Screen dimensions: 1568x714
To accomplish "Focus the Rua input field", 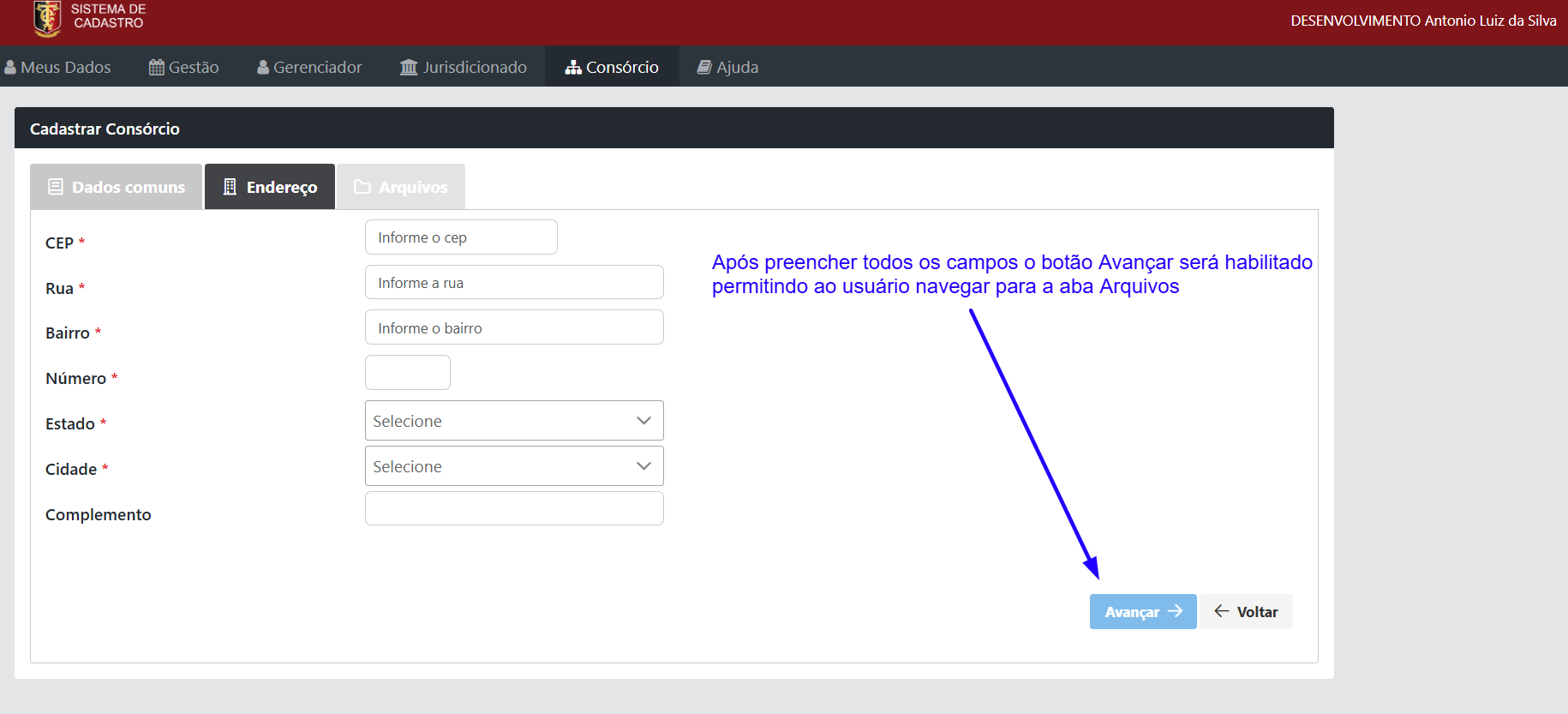I will (514, 282).
